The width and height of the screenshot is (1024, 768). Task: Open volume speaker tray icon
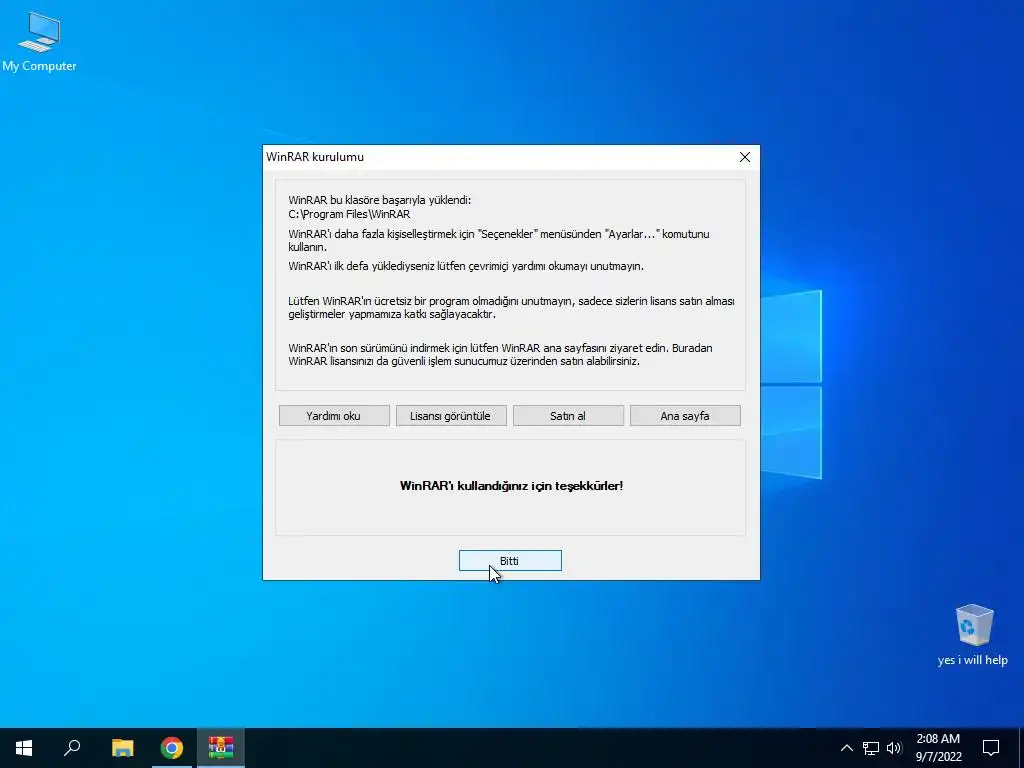893,748
